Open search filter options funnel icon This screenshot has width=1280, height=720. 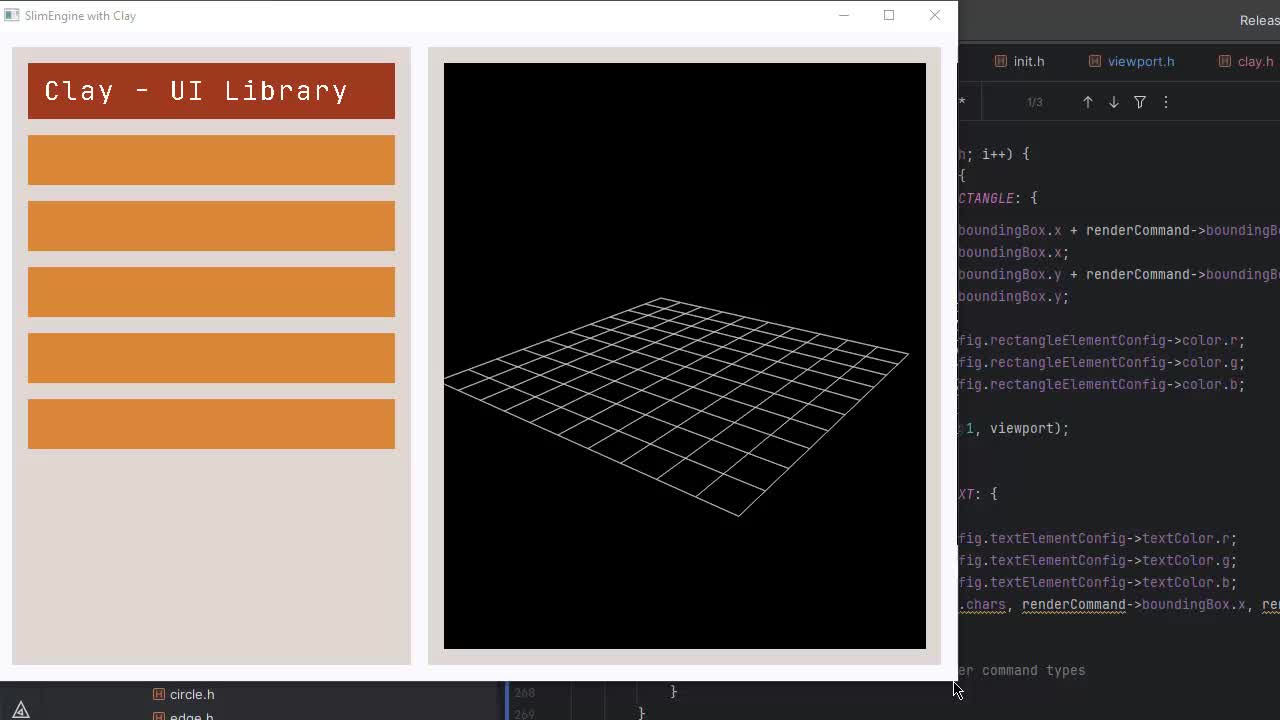(x=1139, y=102)
